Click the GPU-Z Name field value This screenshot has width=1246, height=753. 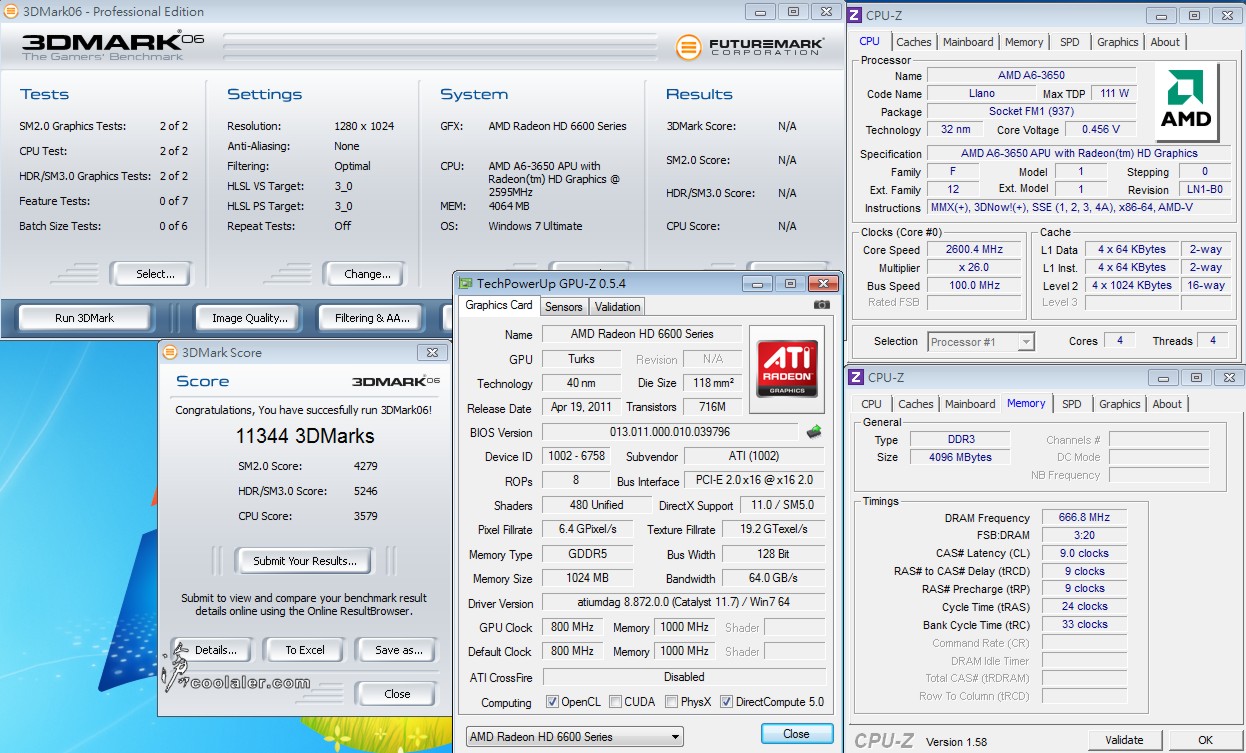pos(642,334)
